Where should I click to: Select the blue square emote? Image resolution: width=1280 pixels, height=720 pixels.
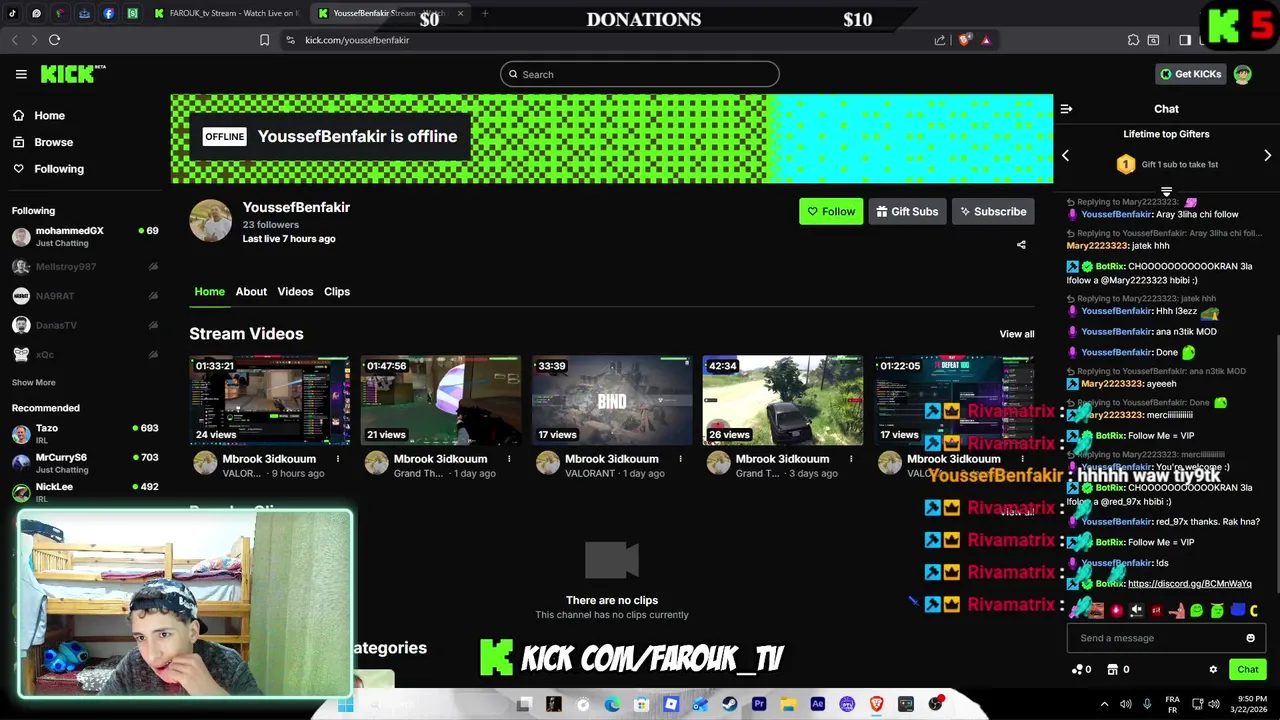pos(1237,610)
